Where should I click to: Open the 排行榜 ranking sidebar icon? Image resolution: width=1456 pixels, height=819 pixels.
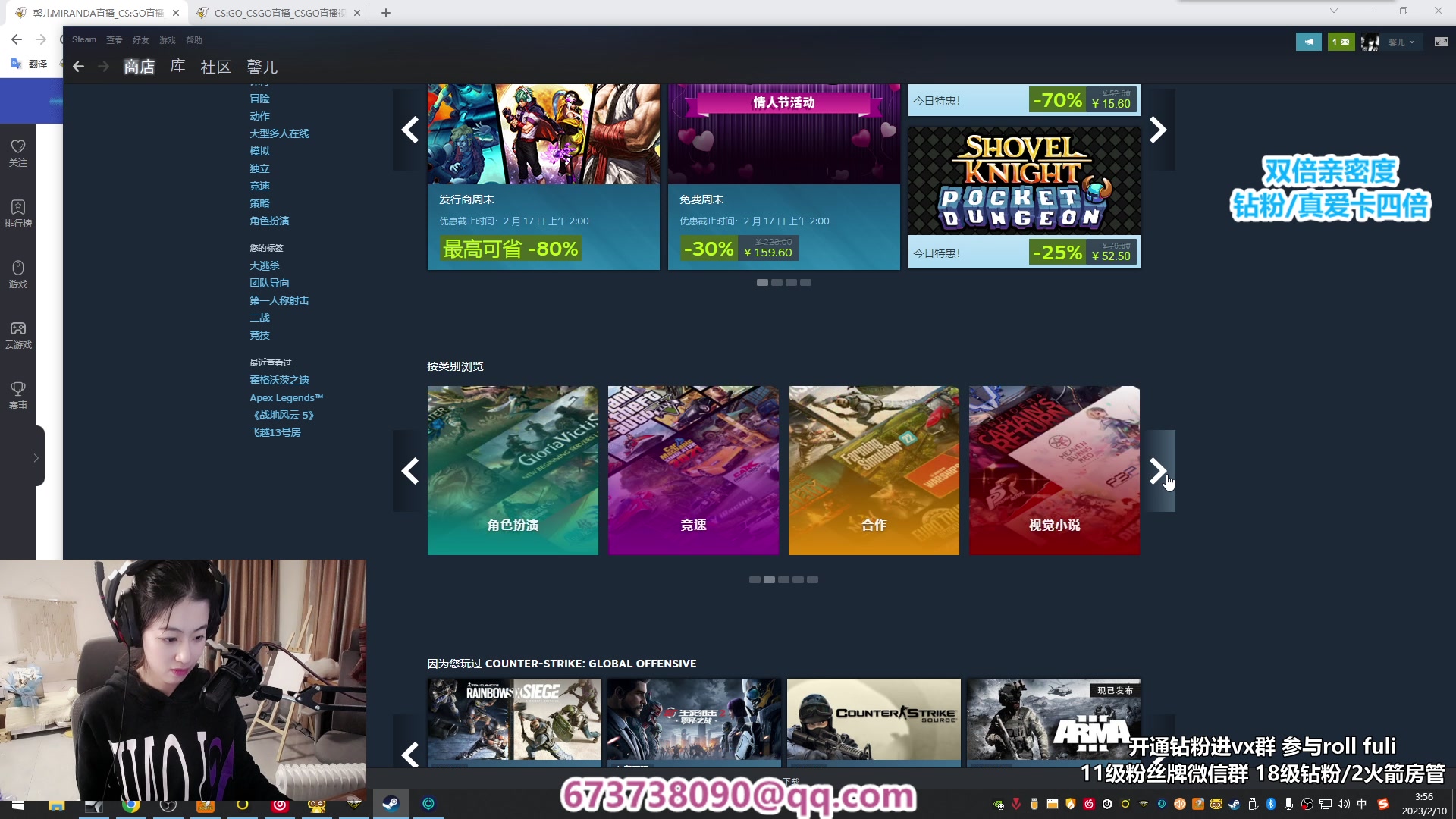pos(18,213)
